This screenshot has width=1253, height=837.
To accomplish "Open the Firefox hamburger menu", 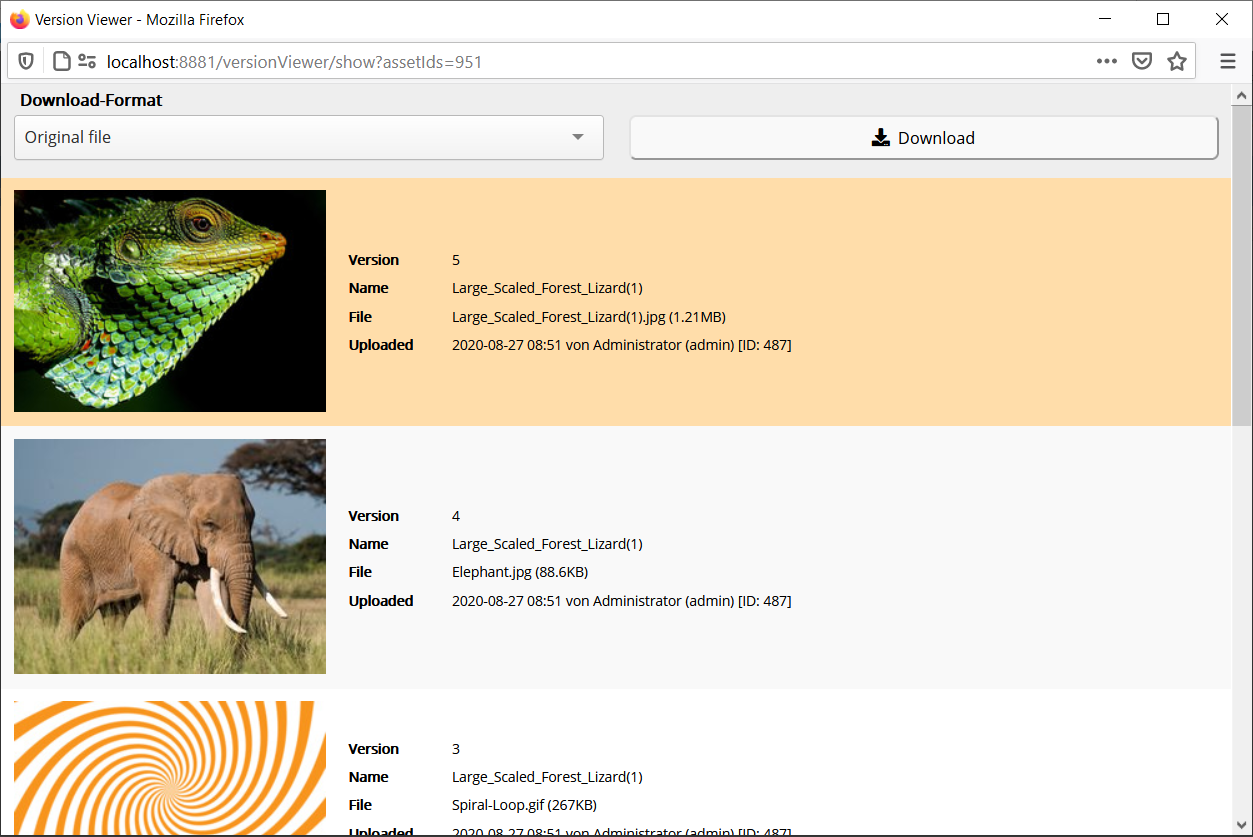I will click(x=1228, y=62).
